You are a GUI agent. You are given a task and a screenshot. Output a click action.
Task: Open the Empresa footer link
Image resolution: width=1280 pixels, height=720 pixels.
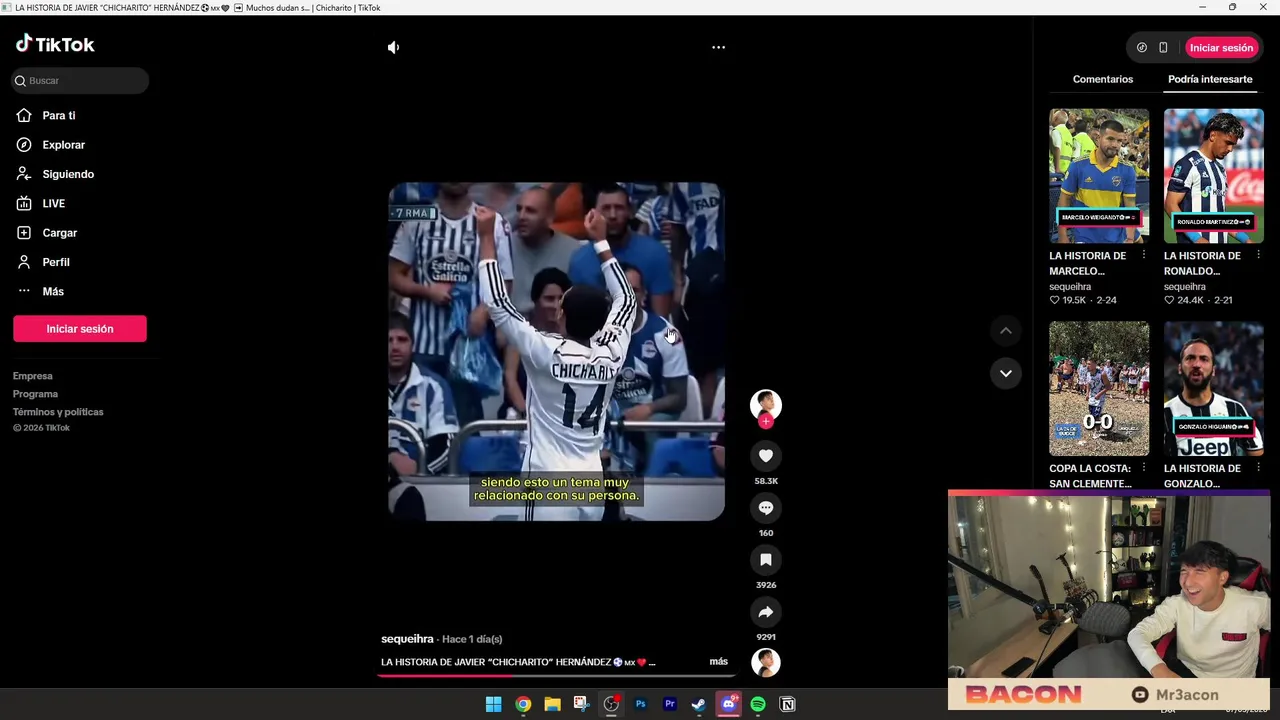(x=33, y=376)
